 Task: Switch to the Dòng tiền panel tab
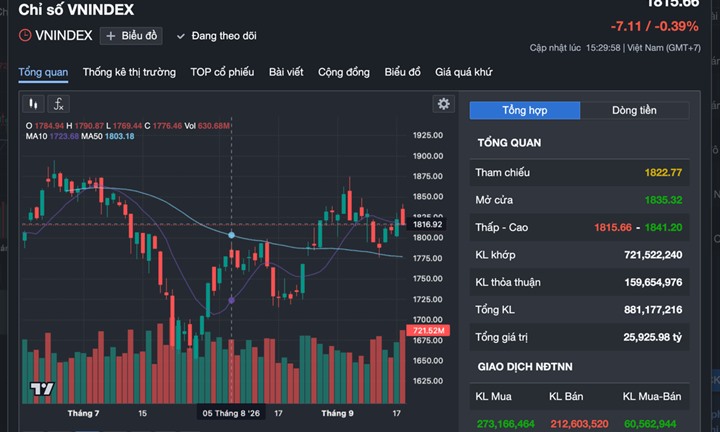(x=634, y=110)
